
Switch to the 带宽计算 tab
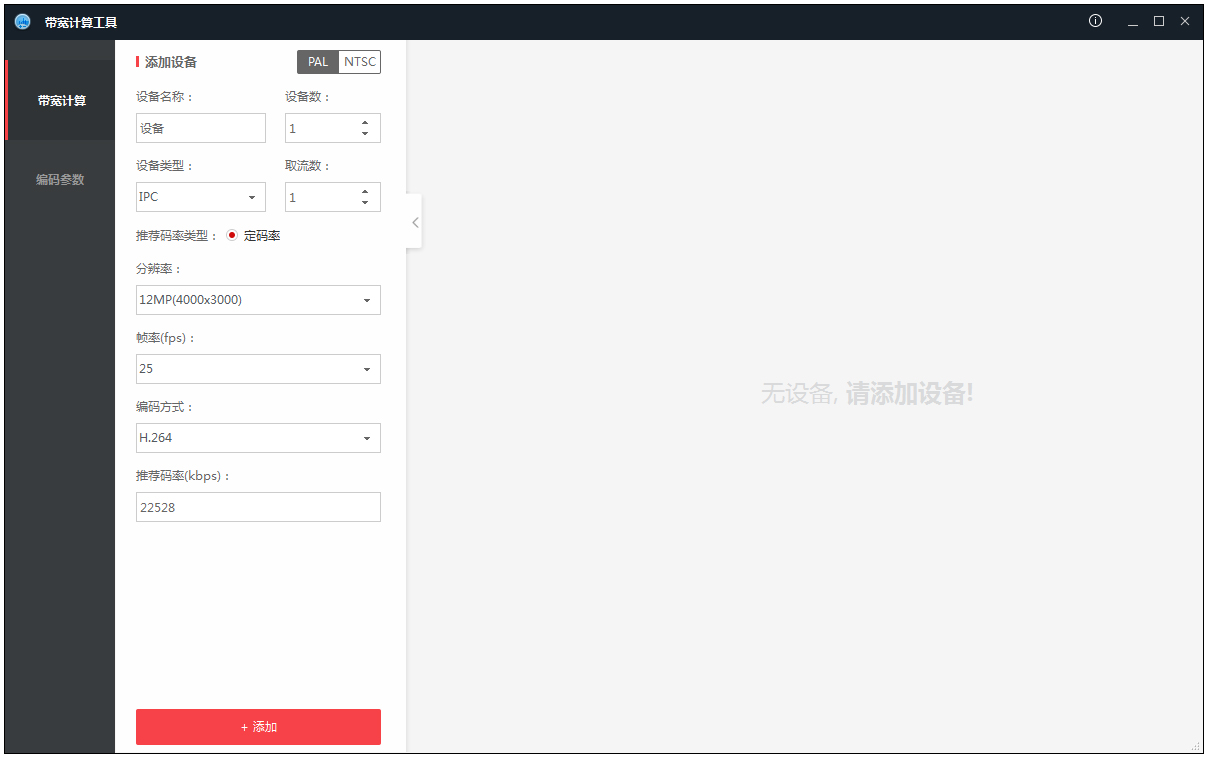61,101
